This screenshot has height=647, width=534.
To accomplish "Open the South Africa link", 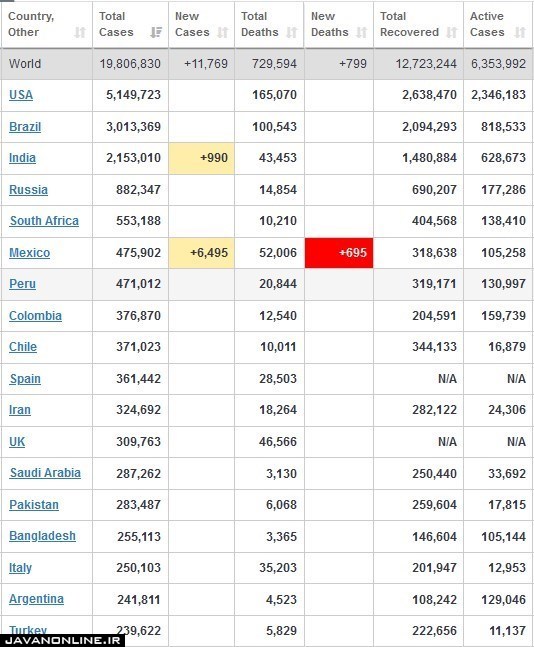I will point(44,221).
